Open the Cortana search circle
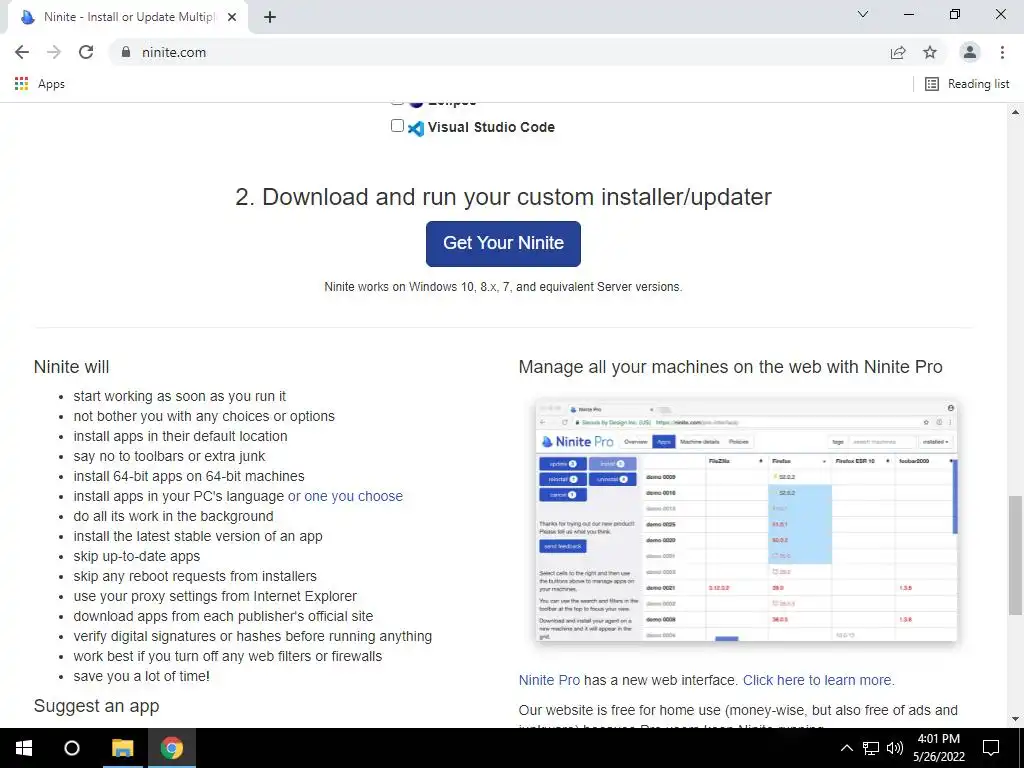1024x768 pixels. (72, 748)
